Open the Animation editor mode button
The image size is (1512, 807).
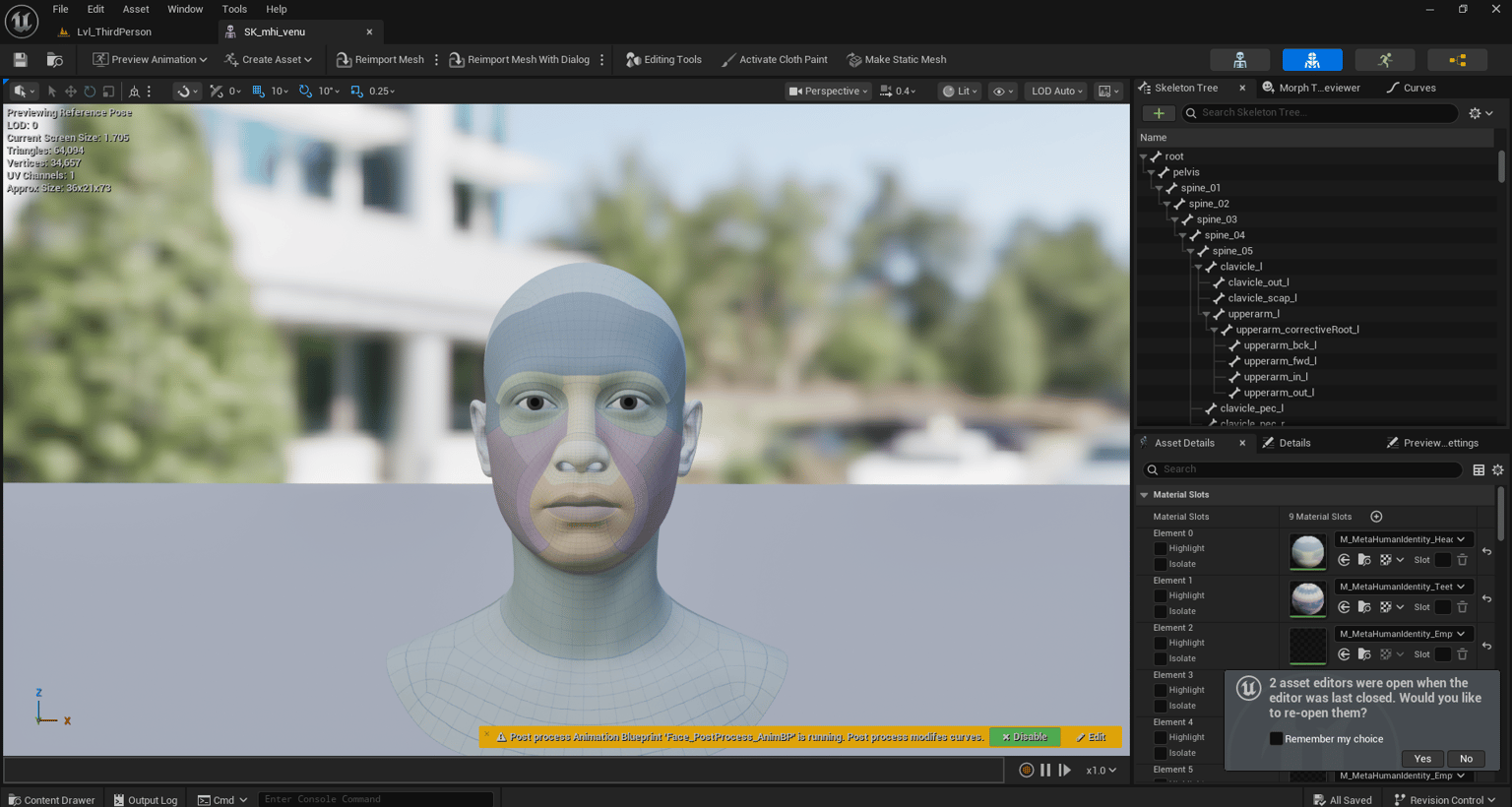pyautogui.click(x=1385, y=60)
